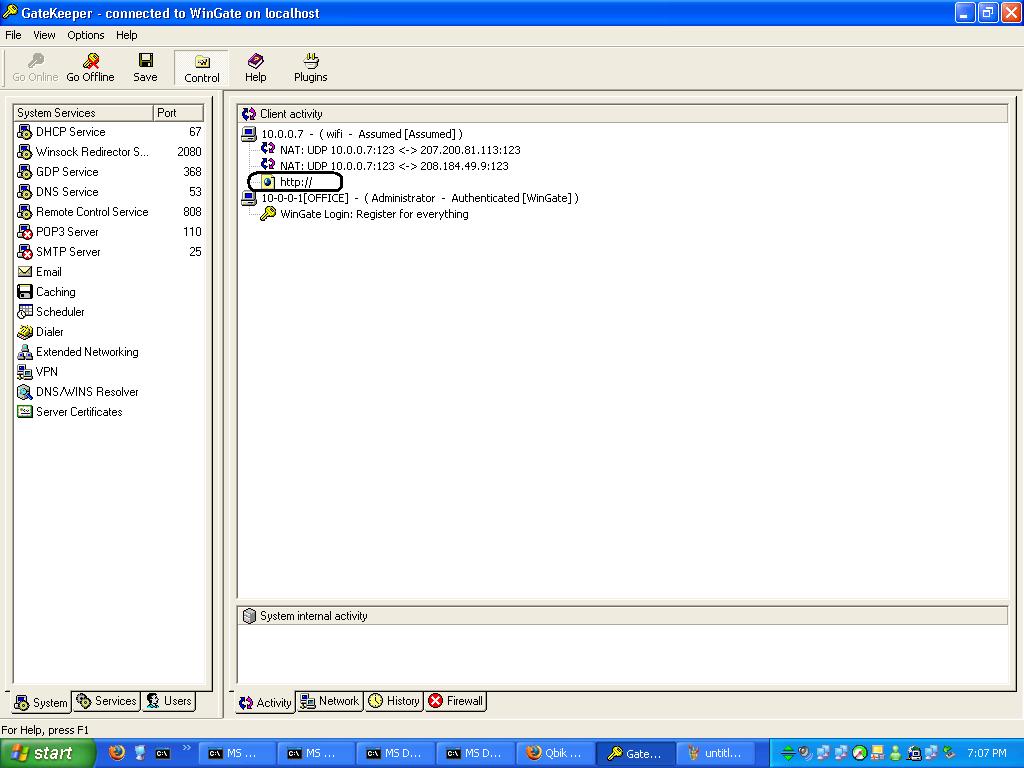Switch to the Network tab
1024x768 pixels.
pyautogui.click(x=330, y=701)
